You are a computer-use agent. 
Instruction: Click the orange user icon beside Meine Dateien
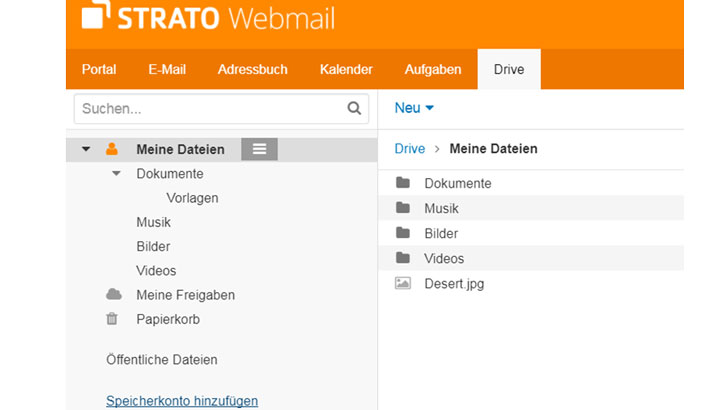[112, 149]
